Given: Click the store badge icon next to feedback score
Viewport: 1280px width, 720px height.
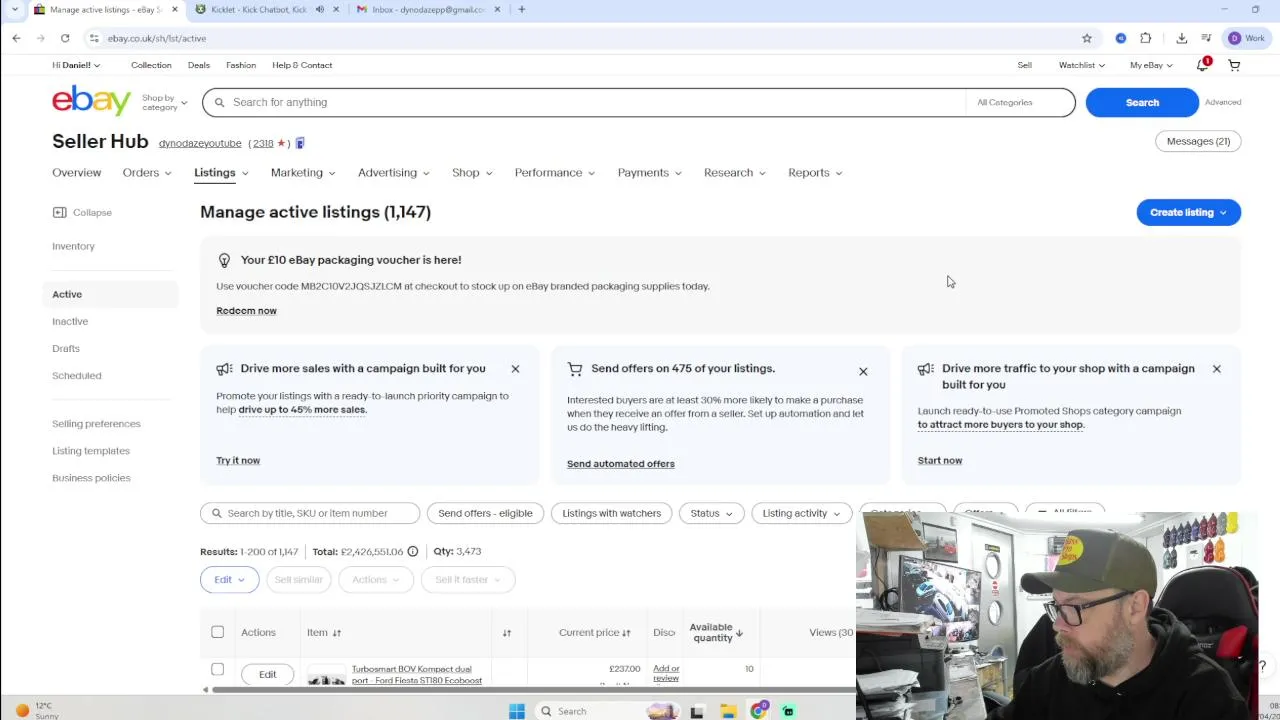Looking at the screenshot, I should pos(300,143).
